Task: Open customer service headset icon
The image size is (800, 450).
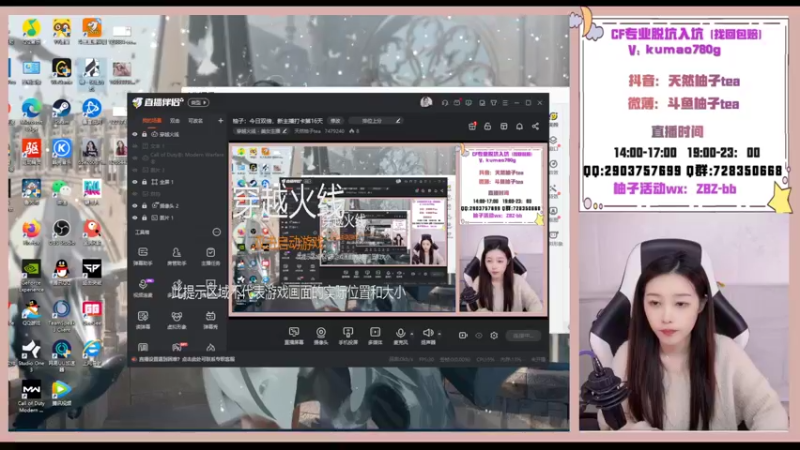Action: pyautogui.click(x=445, y=103)
